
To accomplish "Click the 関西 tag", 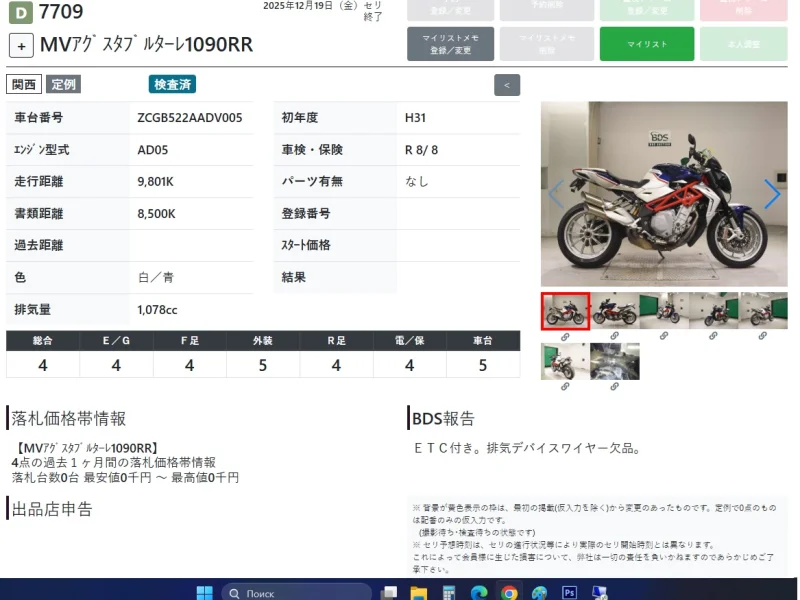I will (24, 84).
